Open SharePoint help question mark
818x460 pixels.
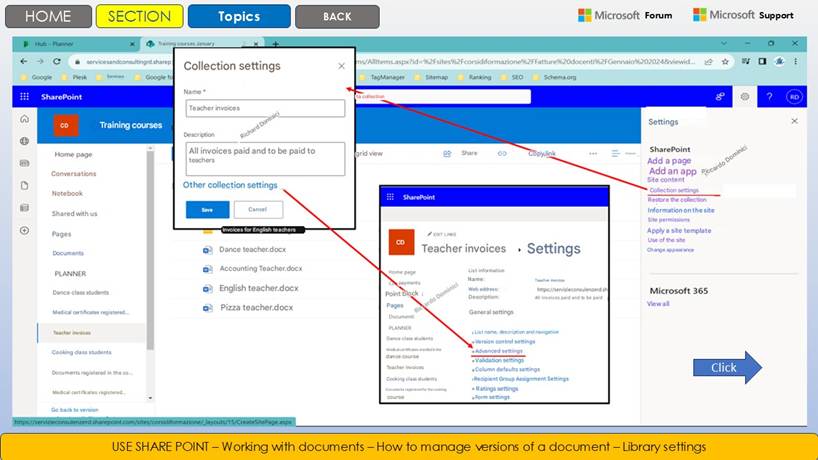[x=769, y=96]
